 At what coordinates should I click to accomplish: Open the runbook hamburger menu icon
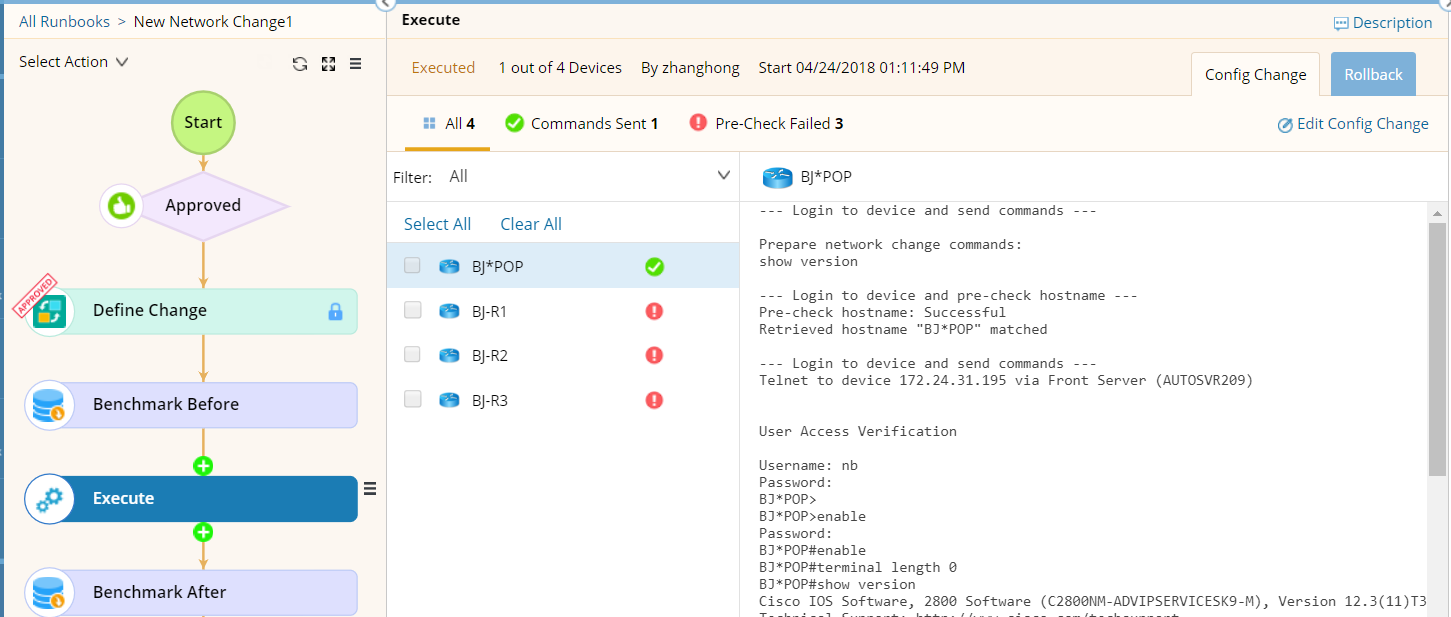point(355,64)
